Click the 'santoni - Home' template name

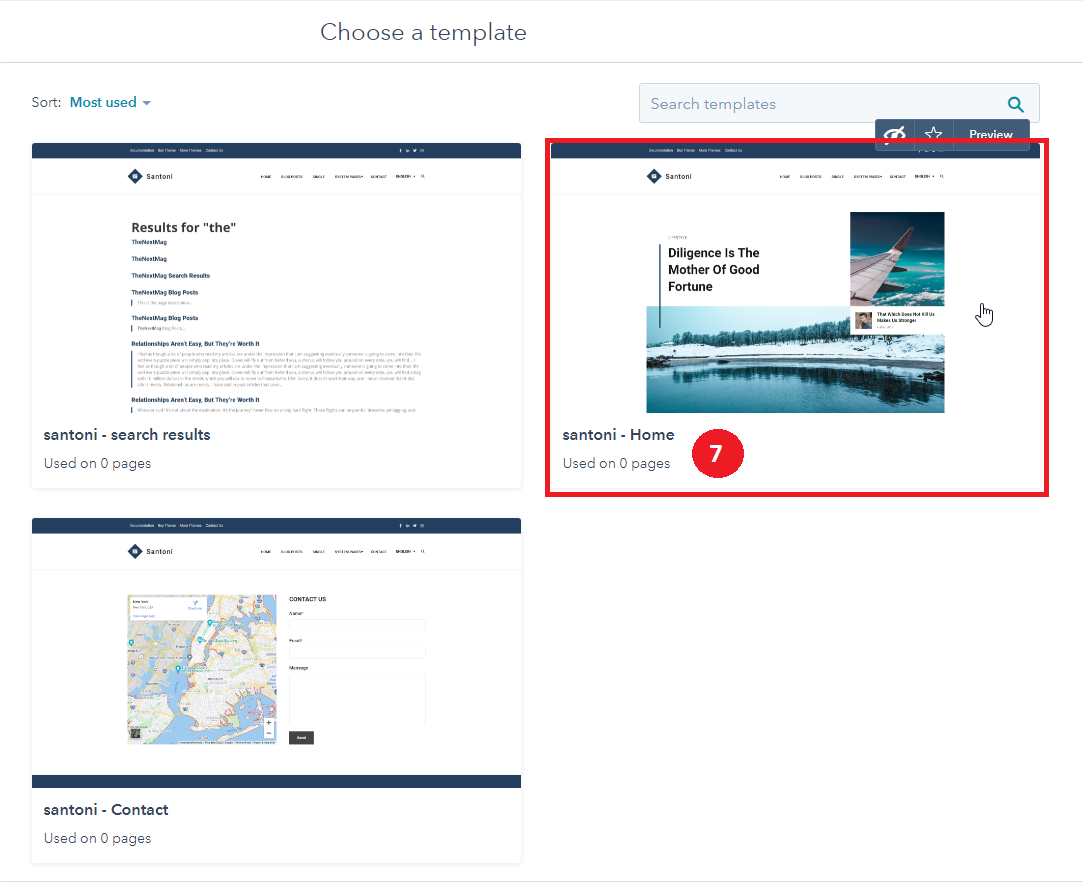(618, 435)
